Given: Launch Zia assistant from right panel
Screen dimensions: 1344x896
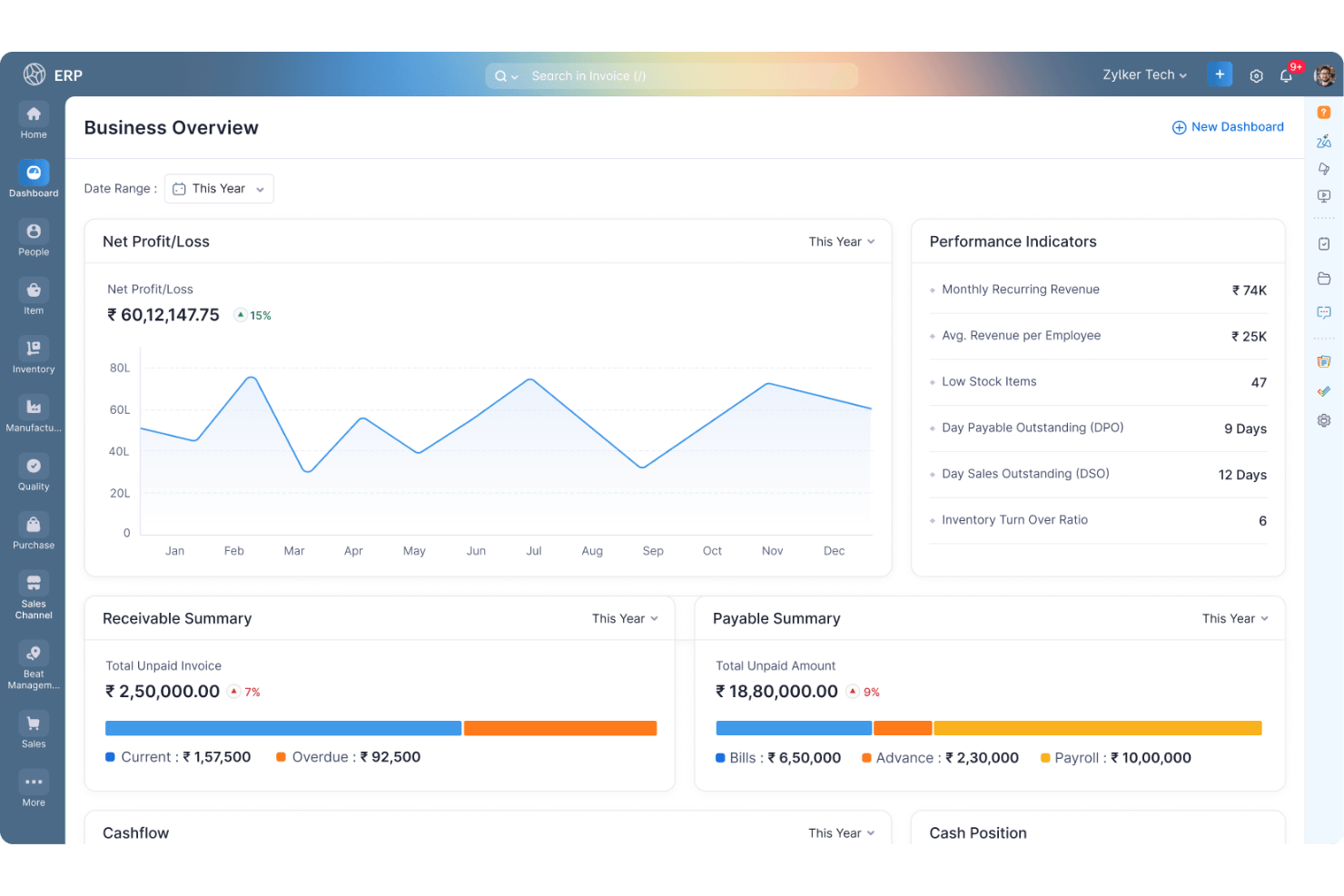Looking at the screenshot, I should point(1324,140).
